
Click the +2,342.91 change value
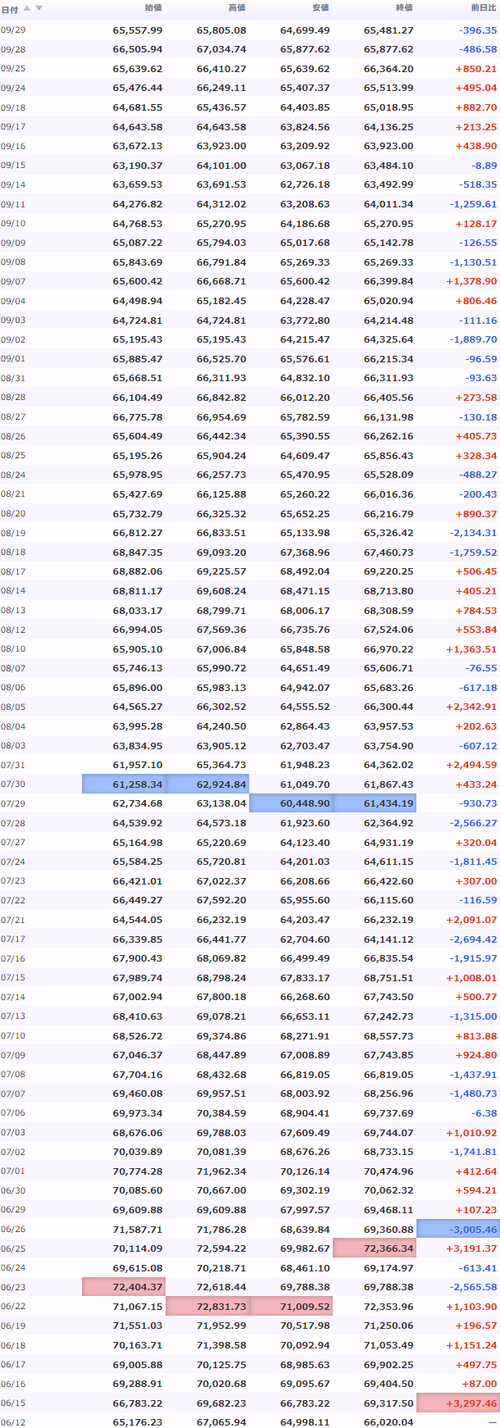tap(472, 707)
